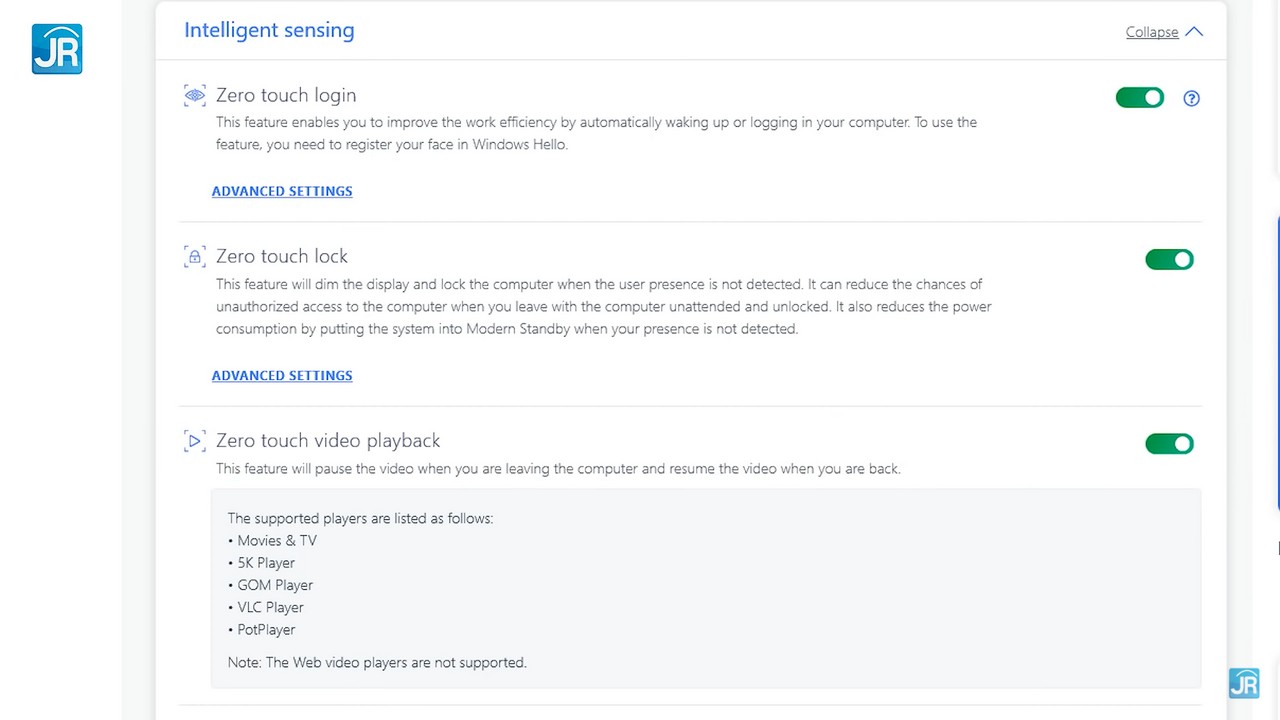Click the note about Web video players

pos(377,662)
